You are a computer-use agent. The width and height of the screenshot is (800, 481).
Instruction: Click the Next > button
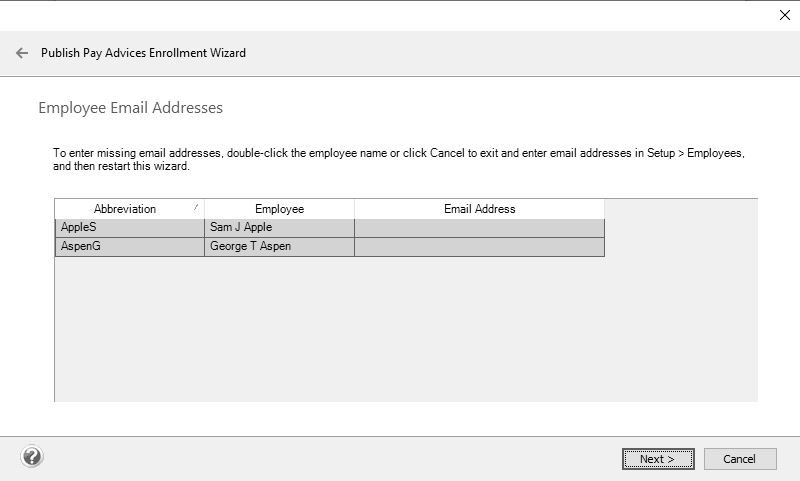click(657, 459)
